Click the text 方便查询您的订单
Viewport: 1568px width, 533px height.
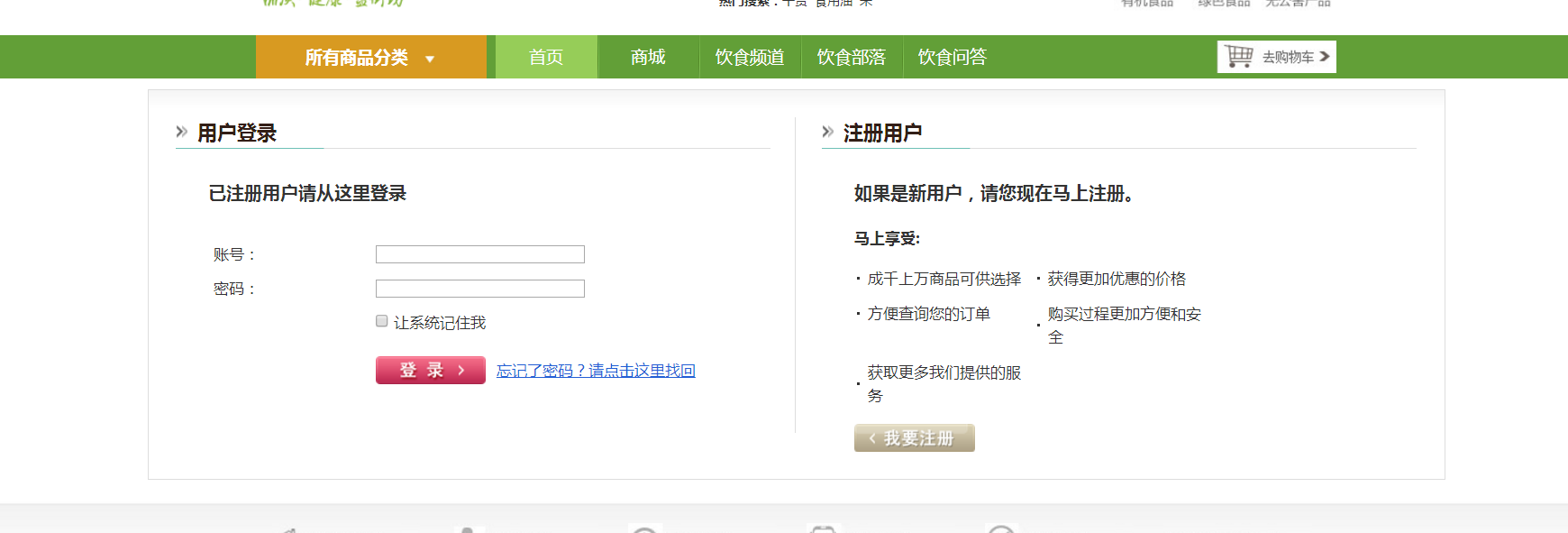pos(929,314)
